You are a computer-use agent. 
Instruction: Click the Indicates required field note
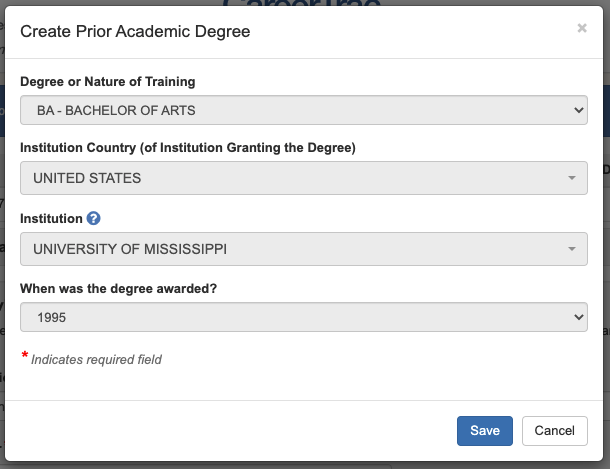(x=96, y=359)
